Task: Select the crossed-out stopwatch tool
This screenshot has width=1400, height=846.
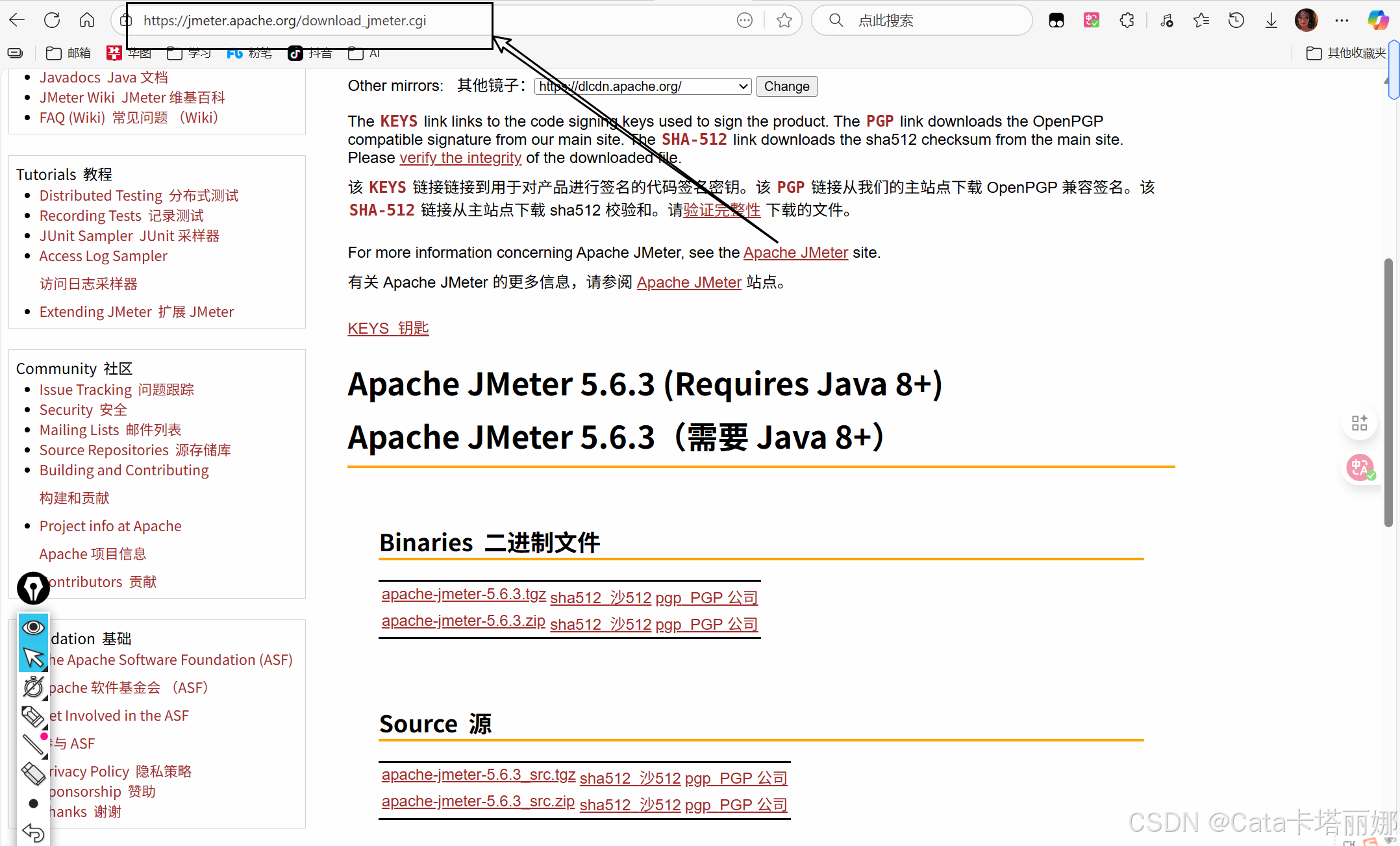Action: tap(33, 687)
